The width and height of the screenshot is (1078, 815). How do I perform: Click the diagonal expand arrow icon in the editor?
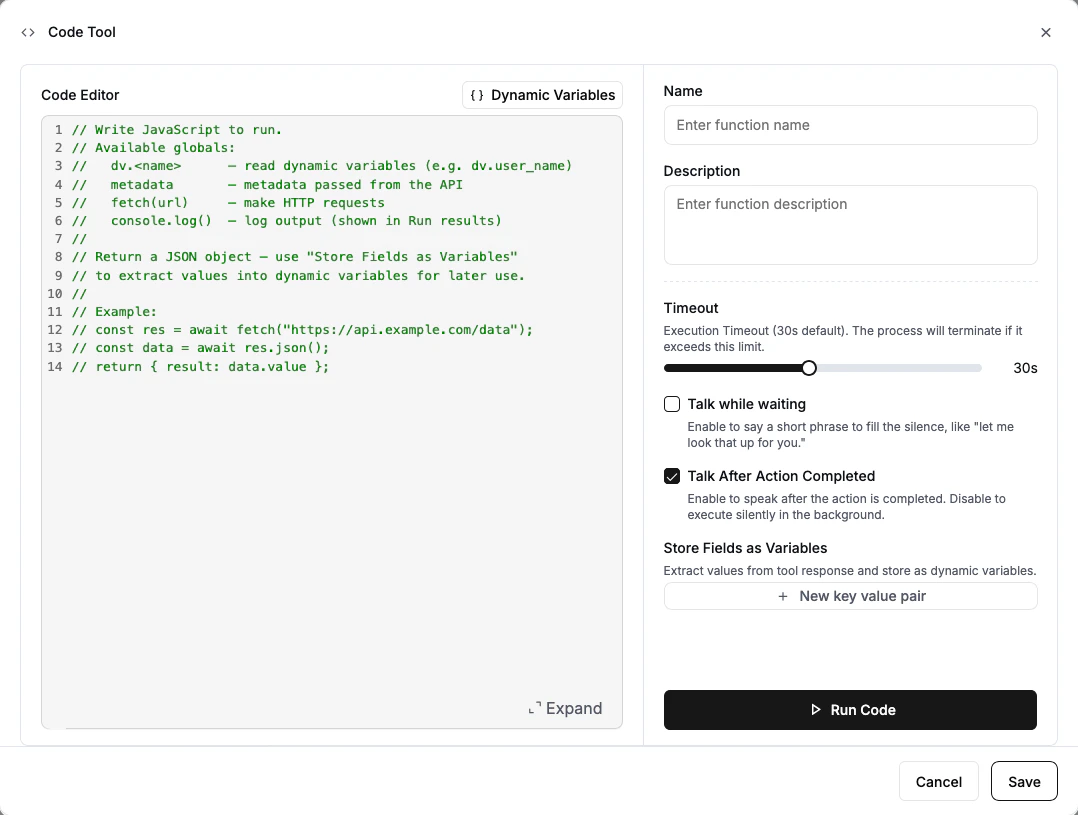(x=536, y=708)
